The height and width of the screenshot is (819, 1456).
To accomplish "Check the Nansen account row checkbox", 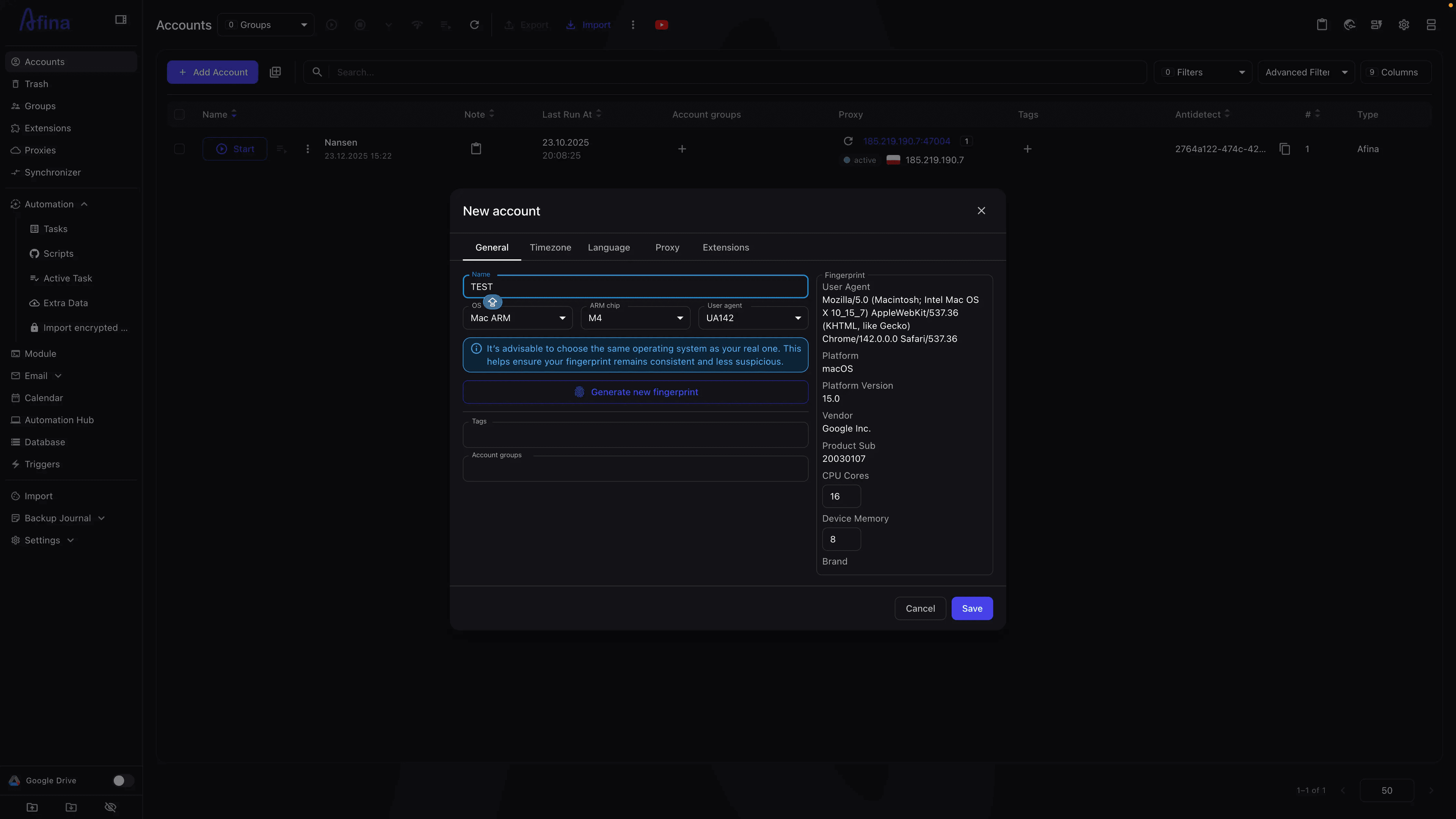I will click(180, 149).
